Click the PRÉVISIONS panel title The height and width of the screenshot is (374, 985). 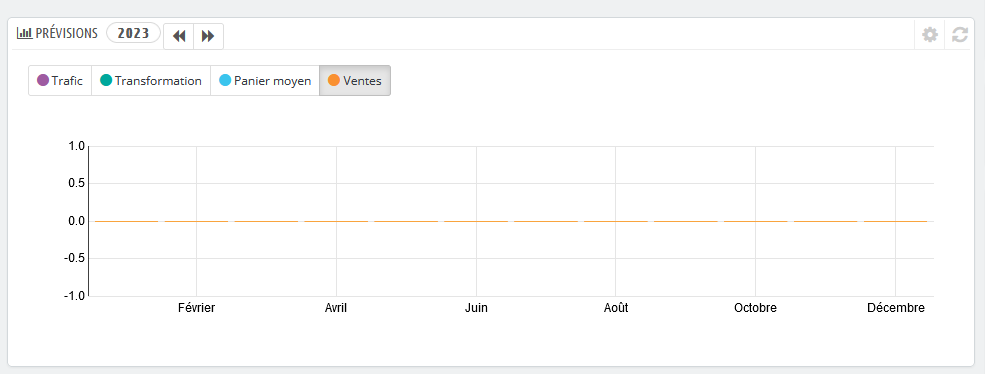tap(67, 33)
